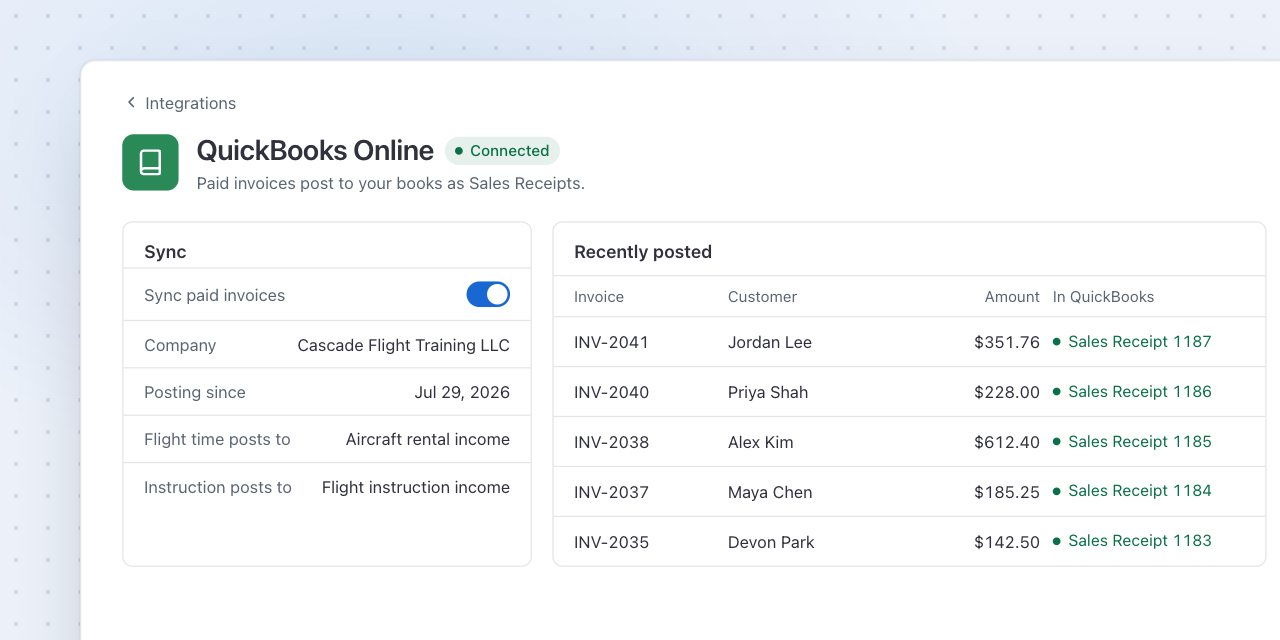Click Aircraft rental income account value
The image size is (1280, 640).
(428, 440)
